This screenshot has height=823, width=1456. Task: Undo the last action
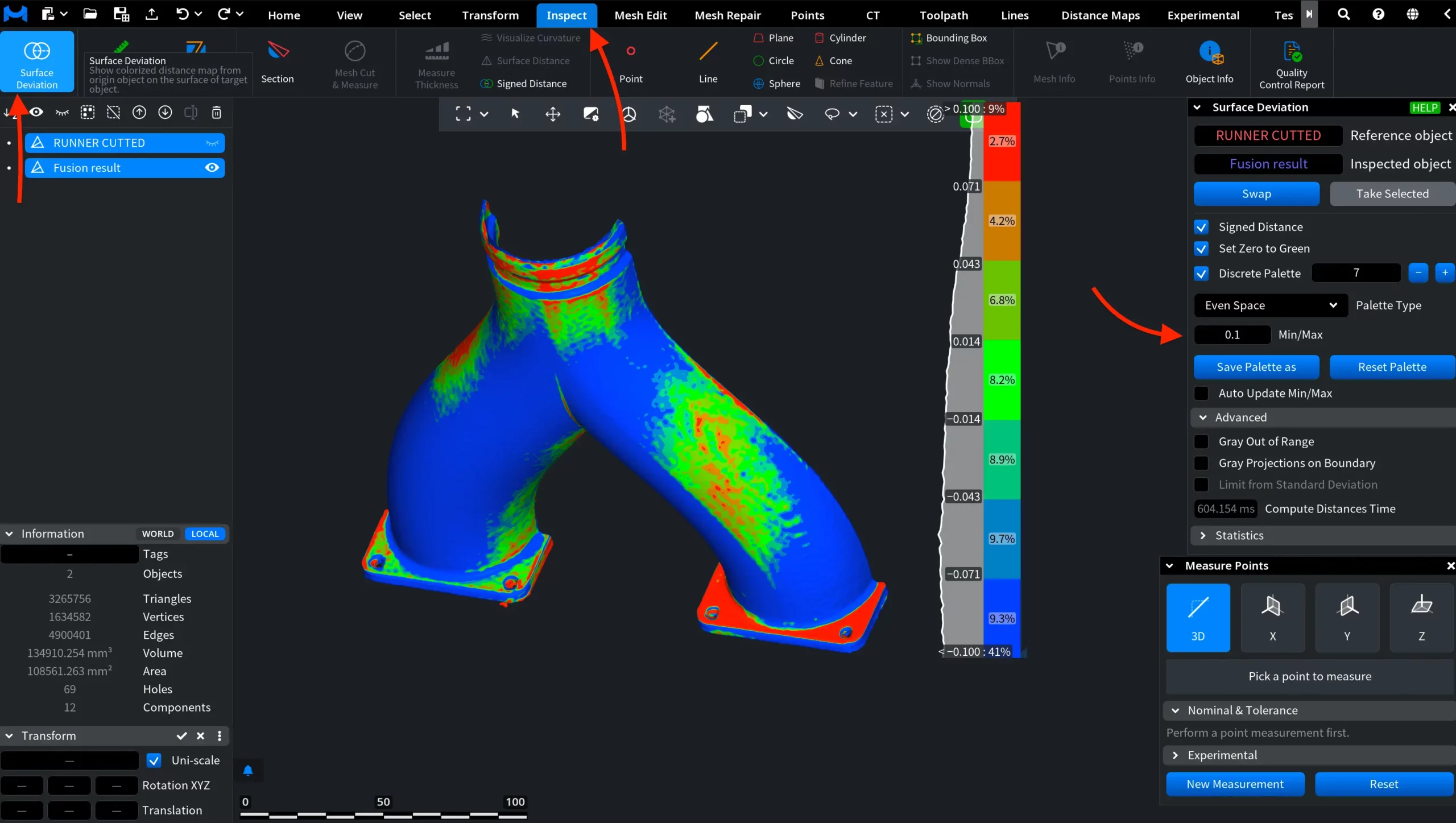pyautogui.click(x=182, y=14)
